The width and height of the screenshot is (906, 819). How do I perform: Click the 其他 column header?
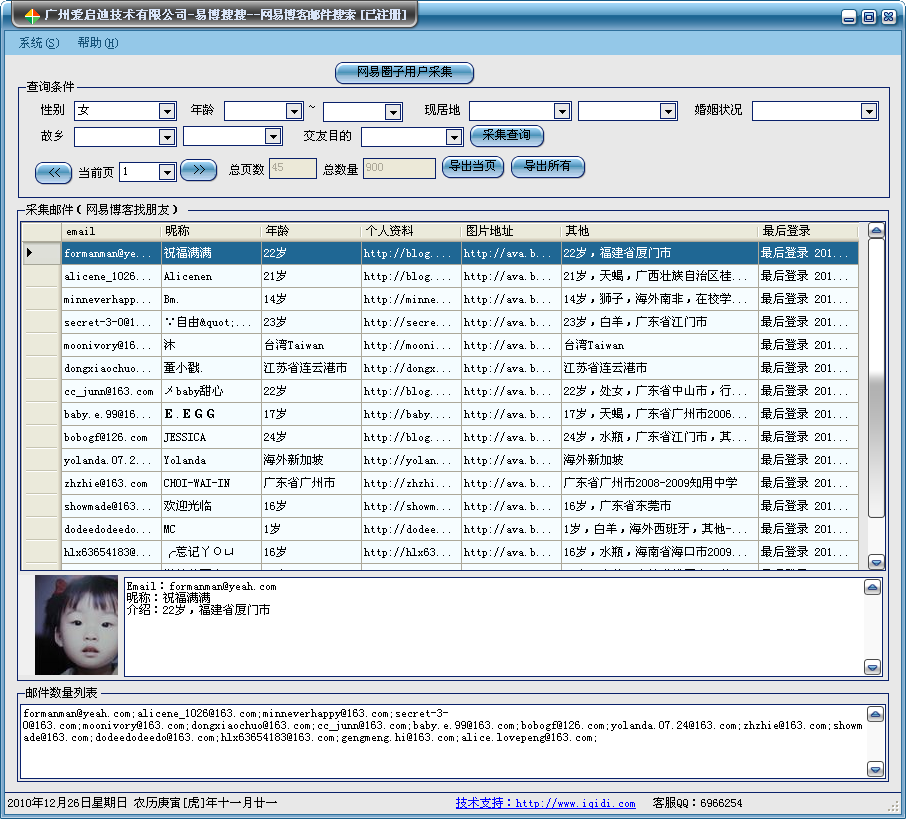(x=659, y=231)
